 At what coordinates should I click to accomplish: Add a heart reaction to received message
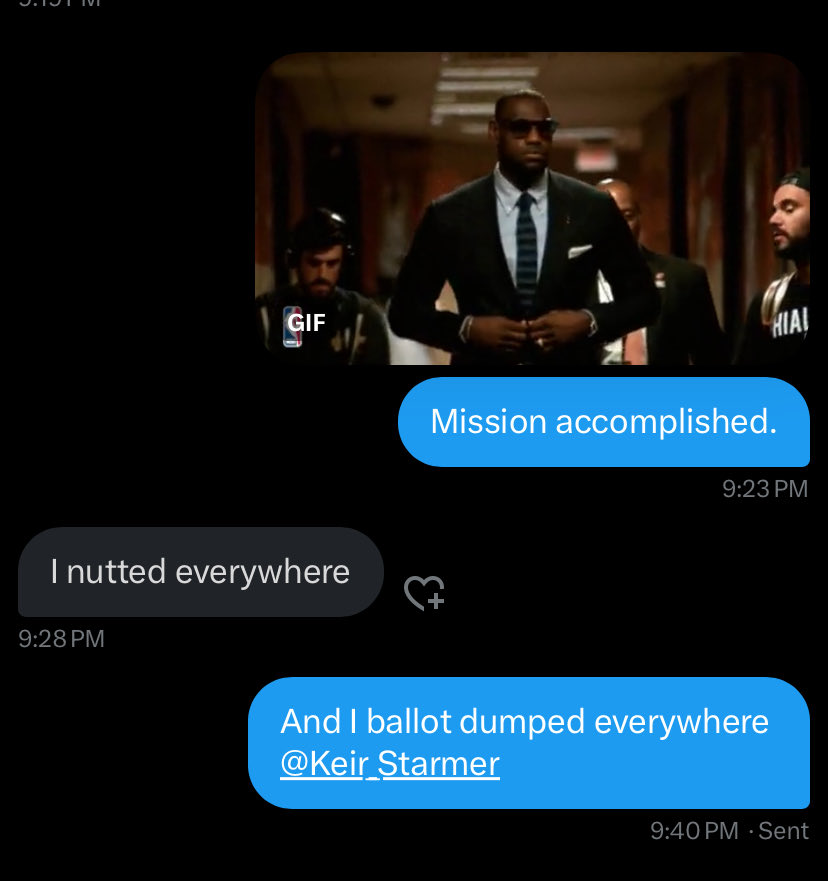coord(424,593)
